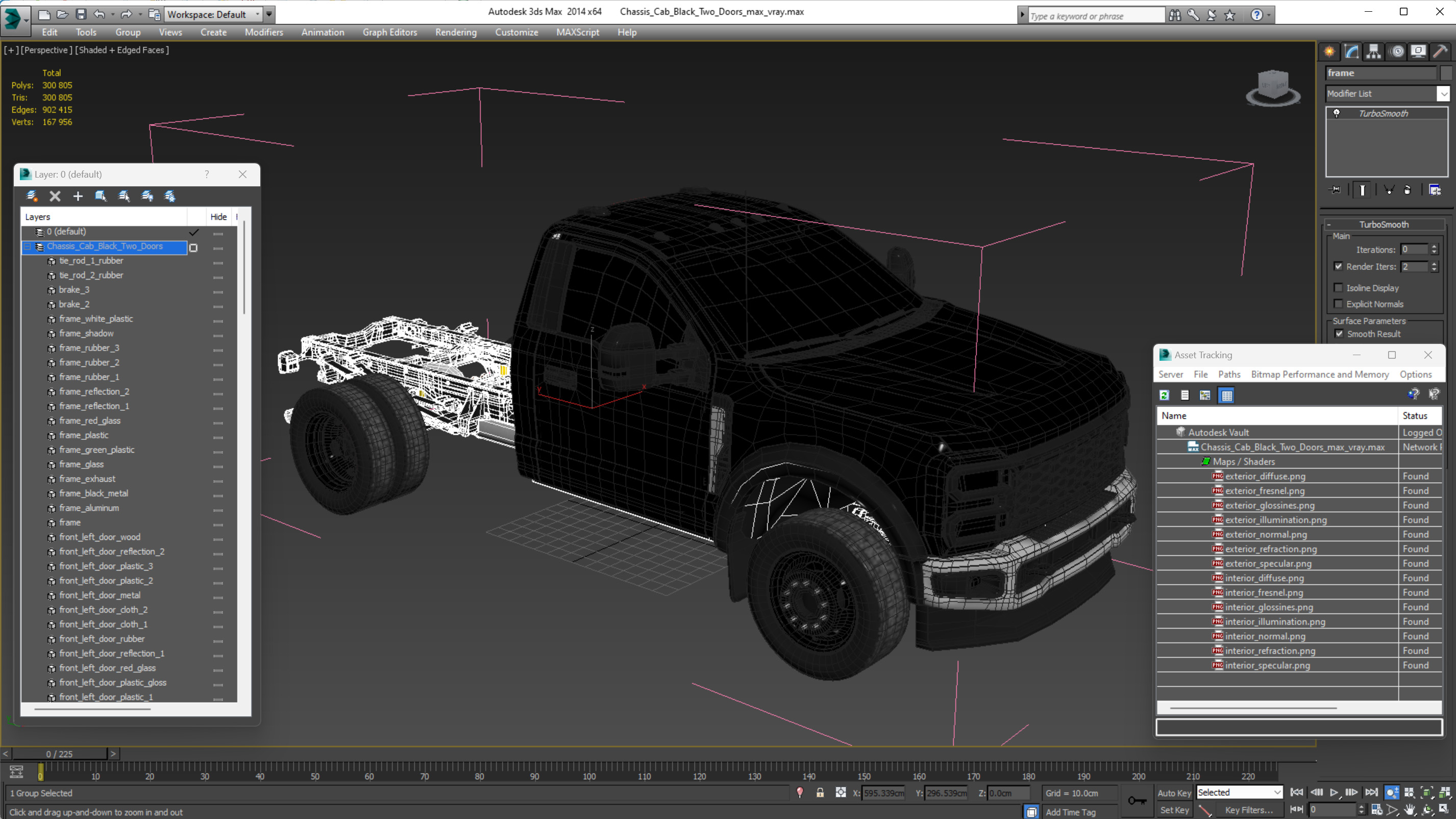
Task: Open Paths menu in Asset Tracking
Action: click(1229, 374)
